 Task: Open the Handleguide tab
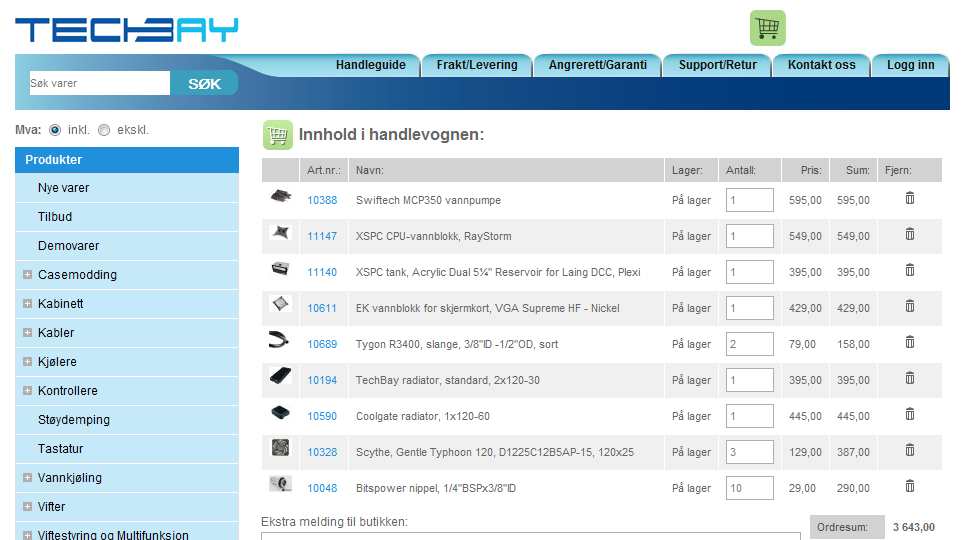tap(370, 65)
